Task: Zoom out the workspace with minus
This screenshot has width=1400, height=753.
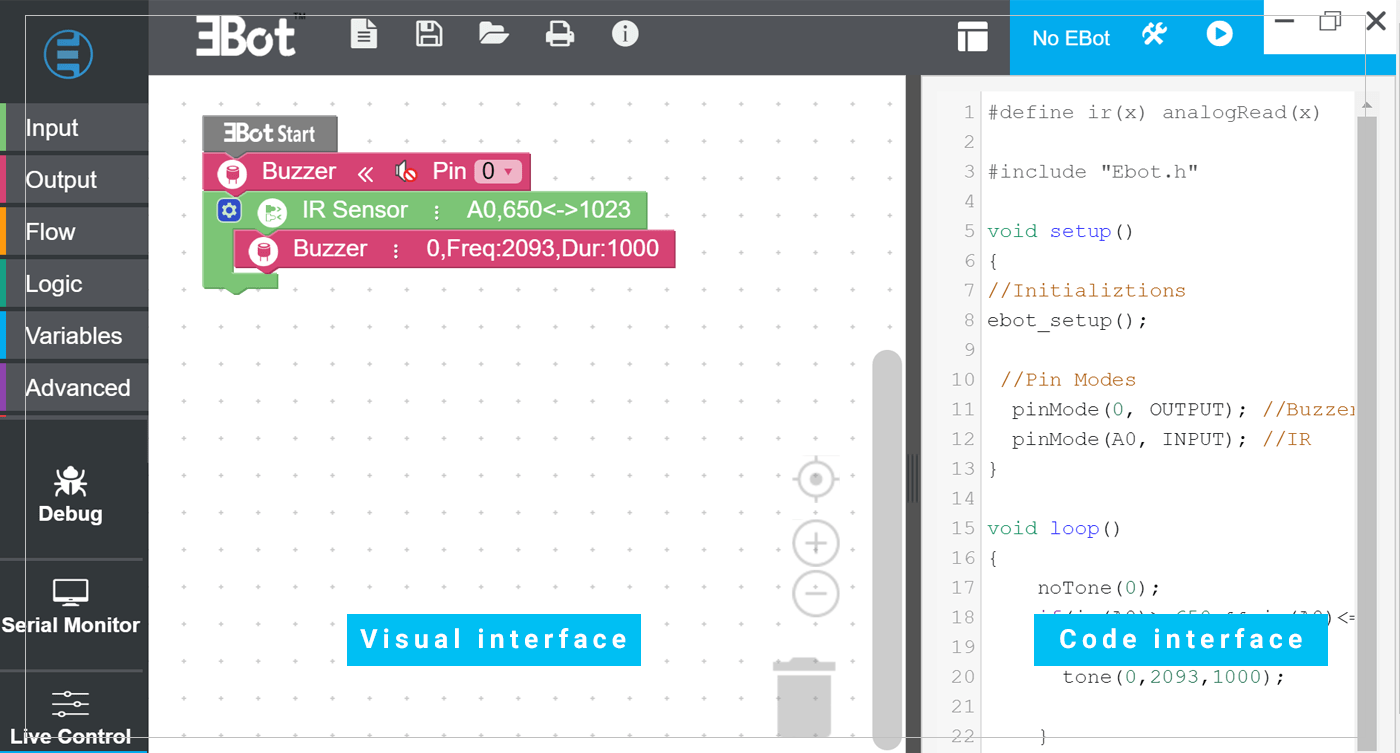Action: [816, 593]
